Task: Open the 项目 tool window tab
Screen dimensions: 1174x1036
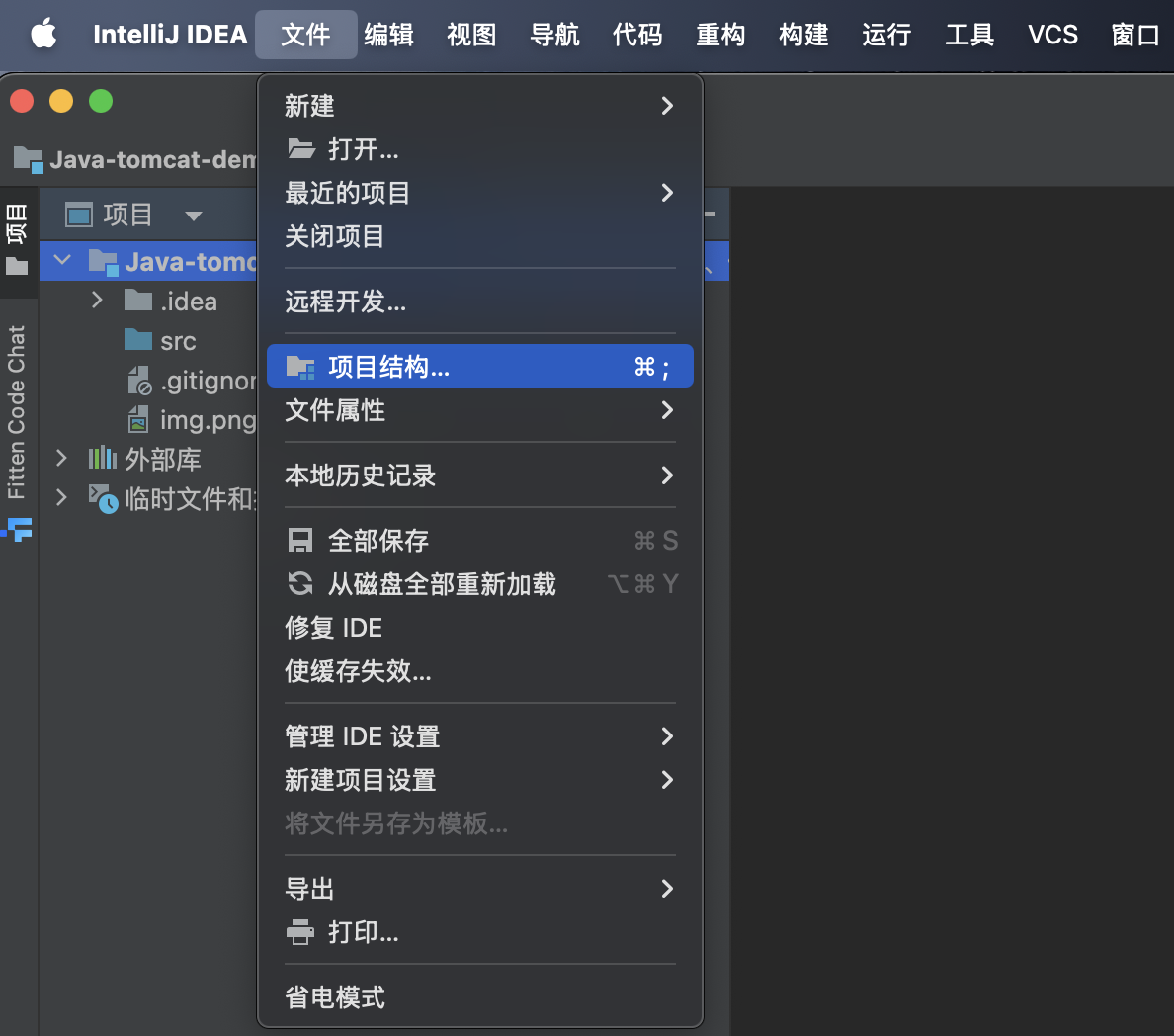Action: click(17, 237)
